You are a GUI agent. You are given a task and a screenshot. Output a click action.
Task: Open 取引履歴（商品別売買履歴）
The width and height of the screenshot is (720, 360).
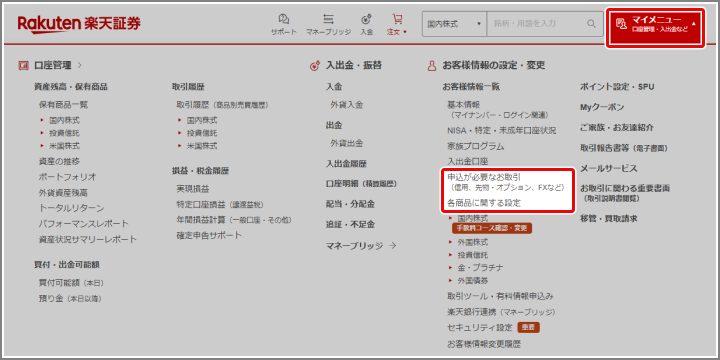tap(223, 105)
